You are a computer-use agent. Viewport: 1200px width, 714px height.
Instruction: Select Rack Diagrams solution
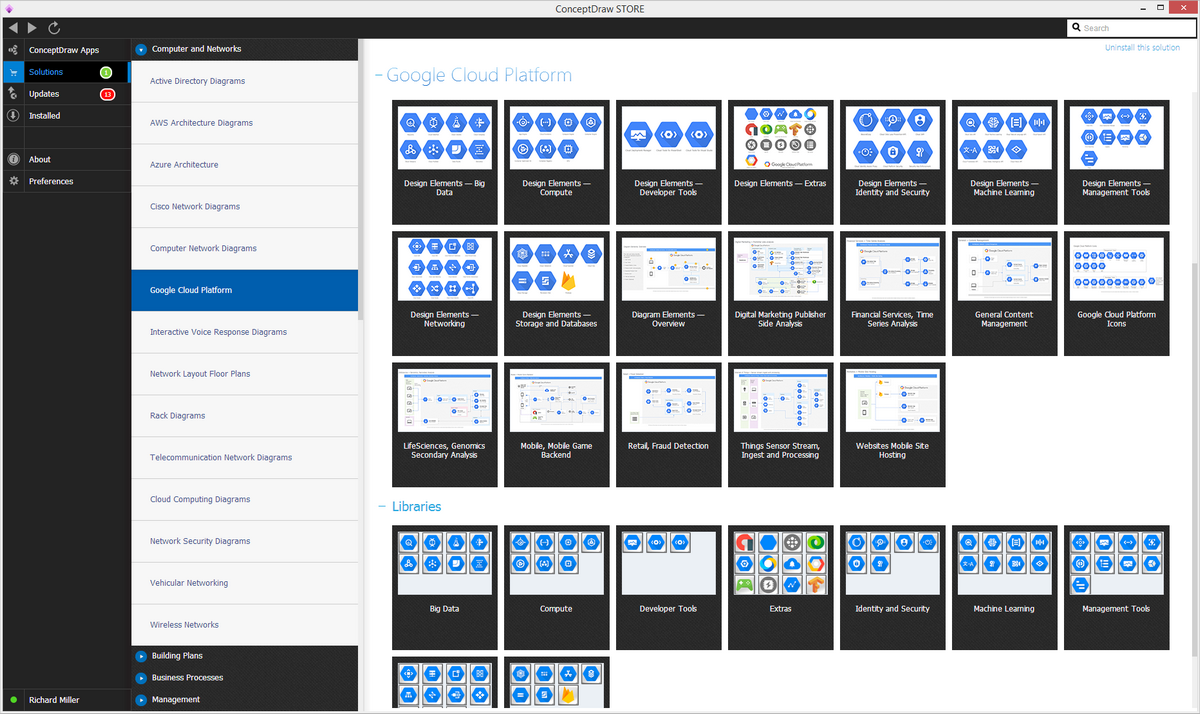coord(244,416)
